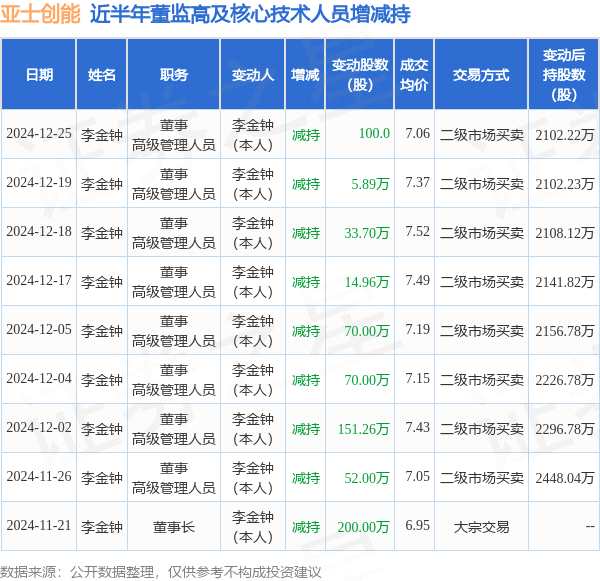
Task: Click the 大宗交易 transaction type cell
Action: 481,527
